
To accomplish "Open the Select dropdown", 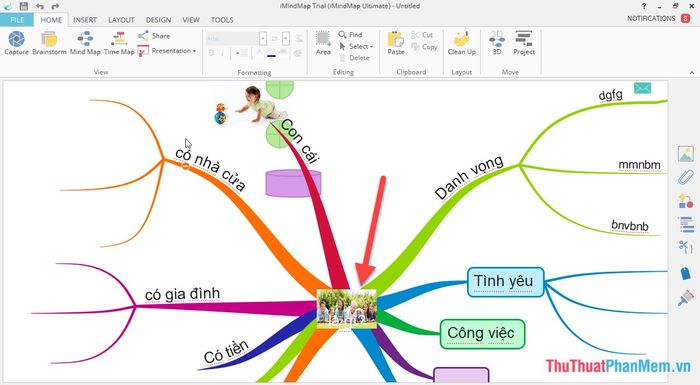I will click(356, 46).
